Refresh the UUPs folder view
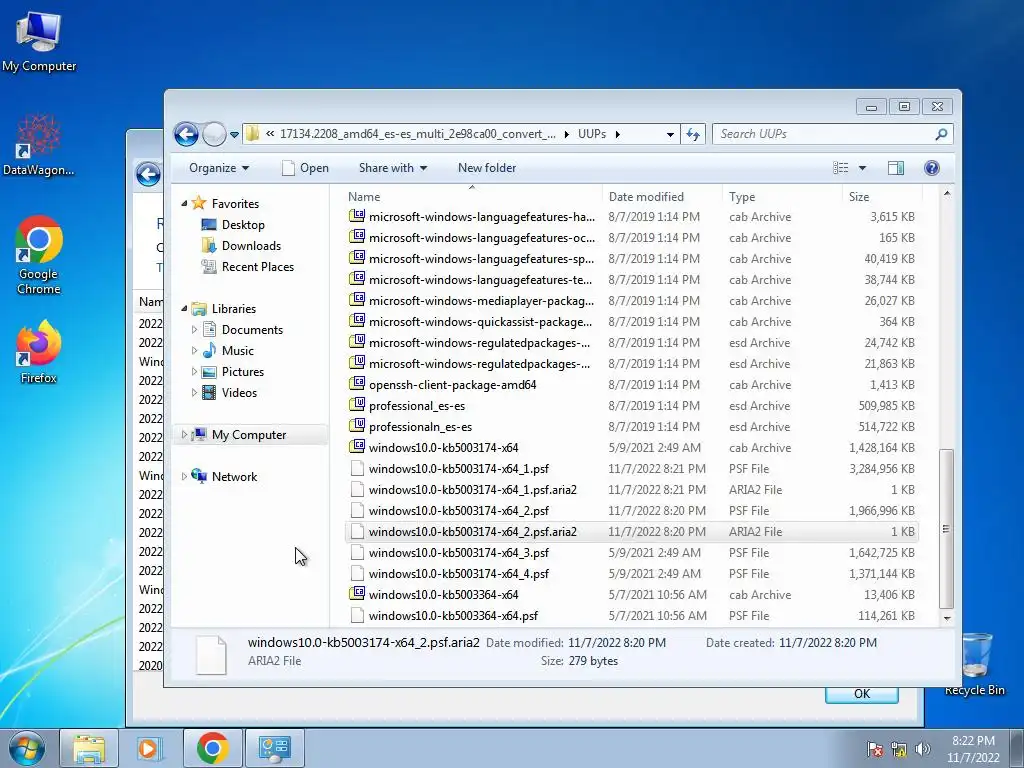Image resolution: width=1024 pixels, height=768 pixels. tap(693, 135)
